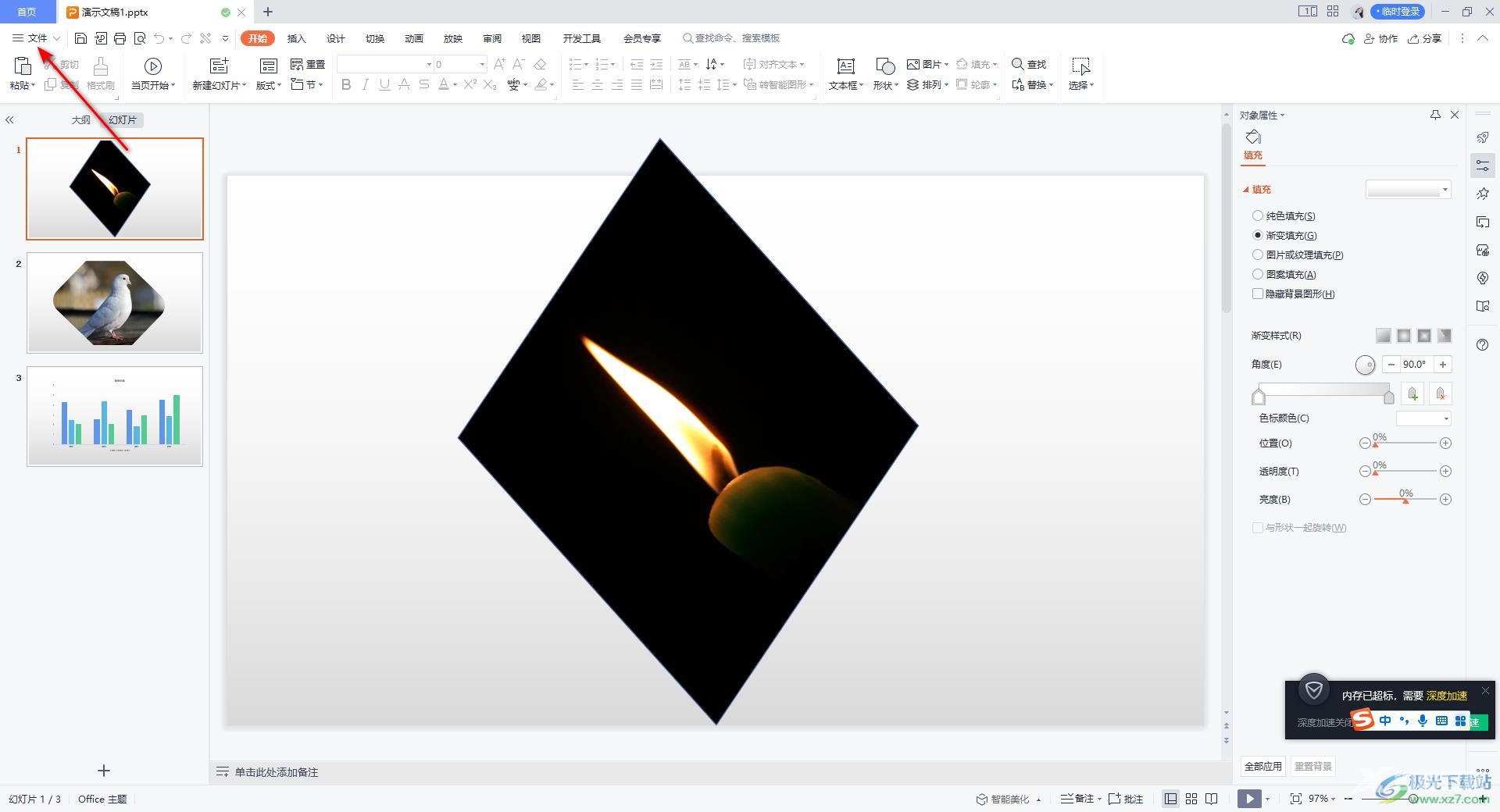
Task: Collapse the slide panel with double chevron
Action: (x=10, y=120)
